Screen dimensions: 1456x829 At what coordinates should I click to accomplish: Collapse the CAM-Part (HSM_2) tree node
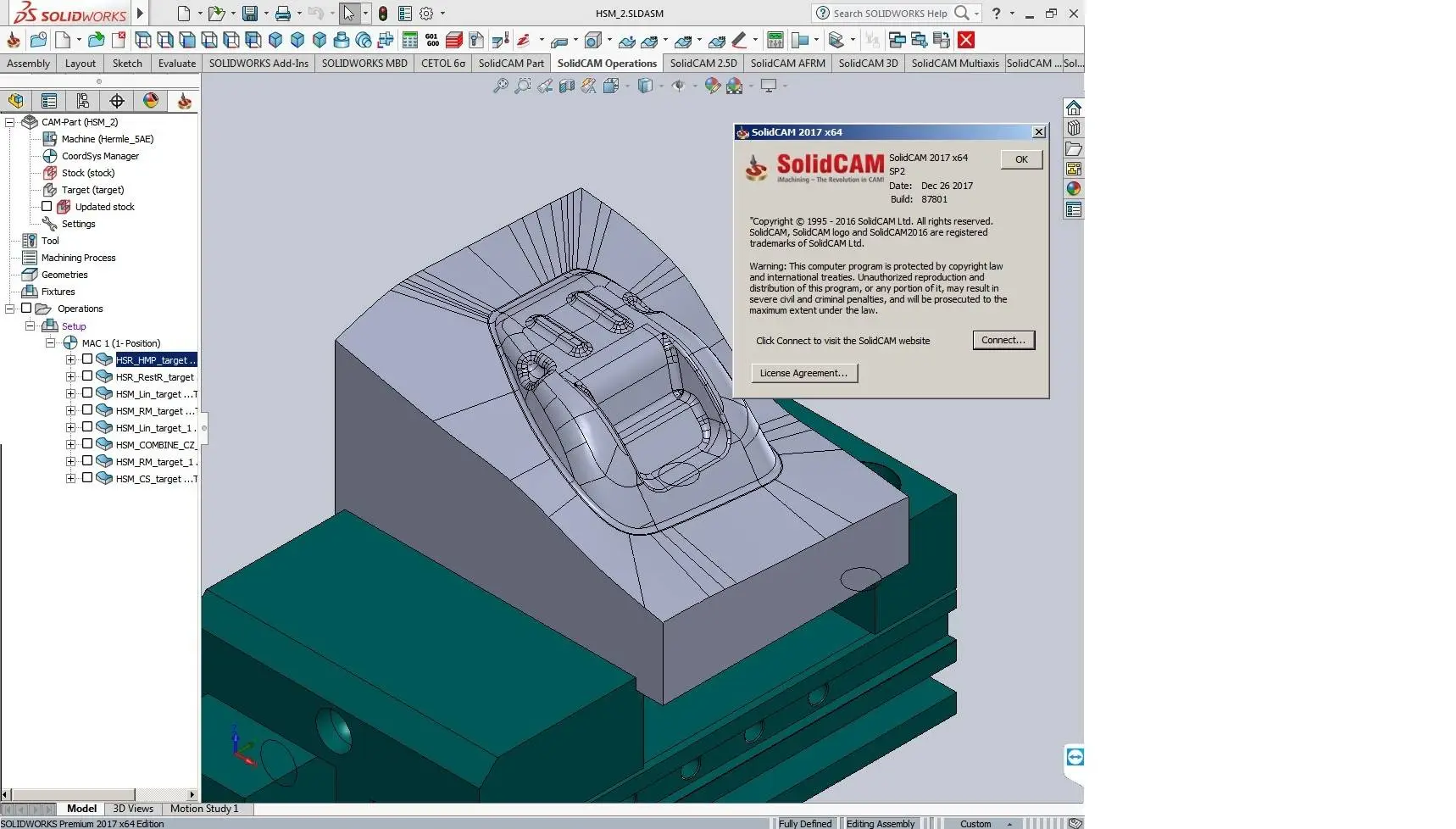click(x=10, y=122)
